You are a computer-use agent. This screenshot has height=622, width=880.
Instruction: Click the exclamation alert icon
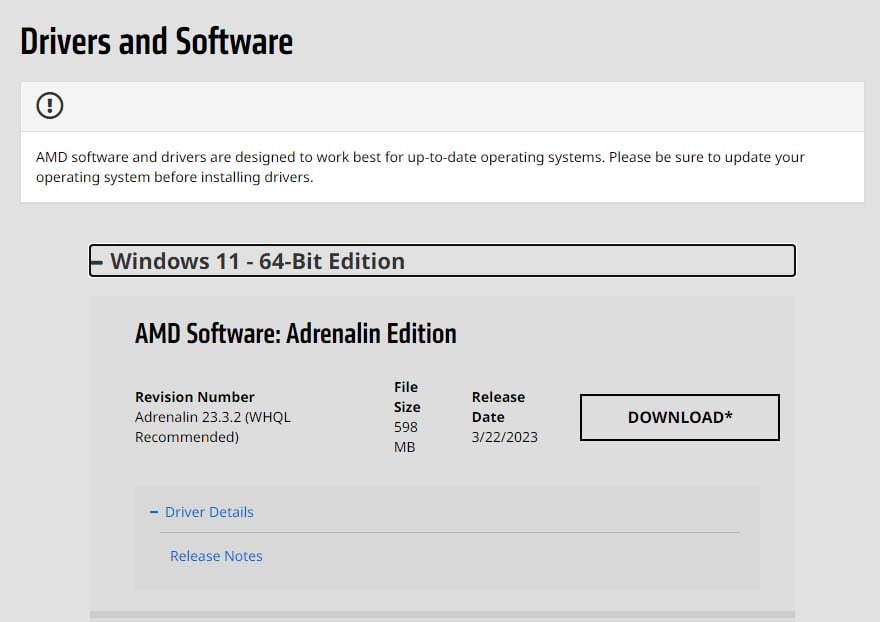tap(49, 105)
